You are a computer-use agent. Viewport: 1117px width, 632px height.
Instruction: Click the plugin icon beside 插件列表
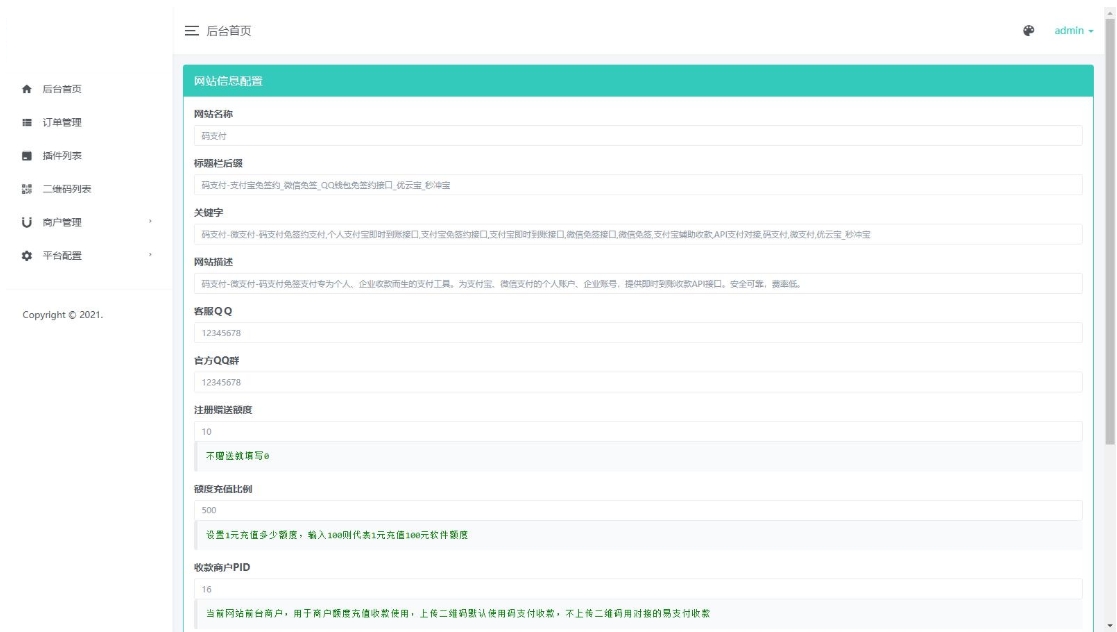pos(27,156)
